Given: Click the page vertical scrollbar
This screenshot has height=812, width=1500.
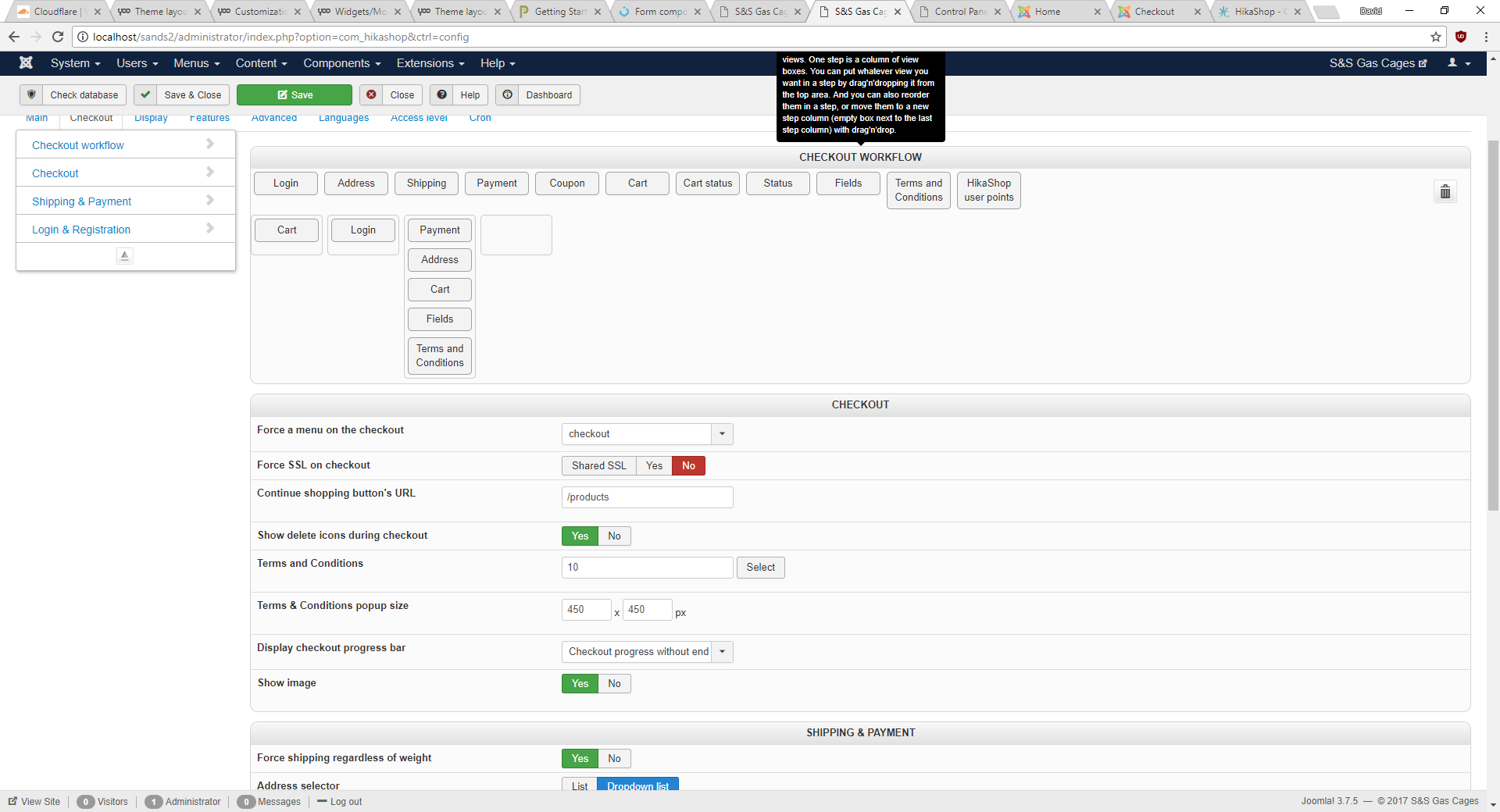Looking at the screenshot, I should [x=1493, y=326].
